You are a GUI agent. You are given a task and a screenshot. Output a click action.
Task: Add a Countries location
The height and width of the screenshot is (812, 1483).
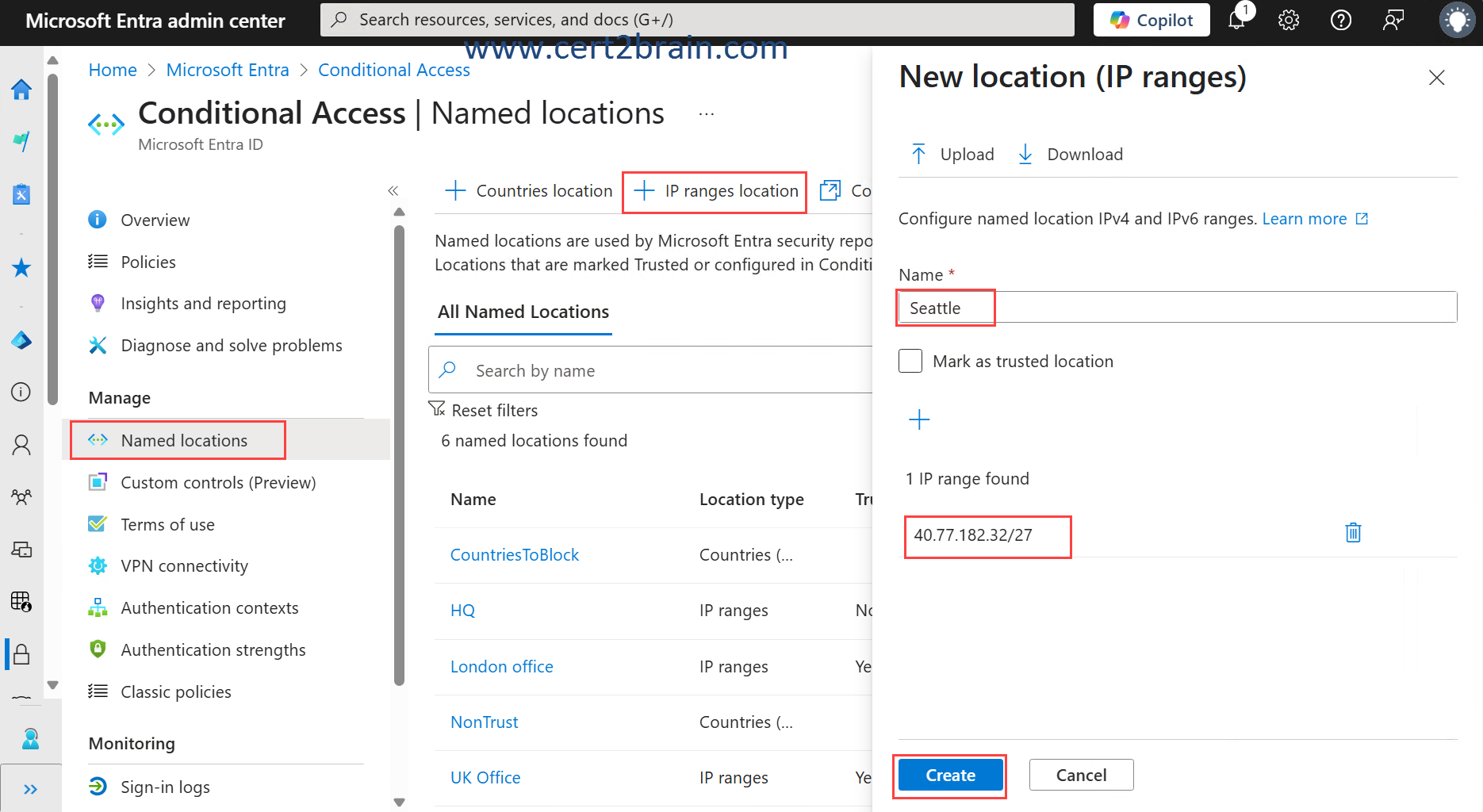[529, 191]
